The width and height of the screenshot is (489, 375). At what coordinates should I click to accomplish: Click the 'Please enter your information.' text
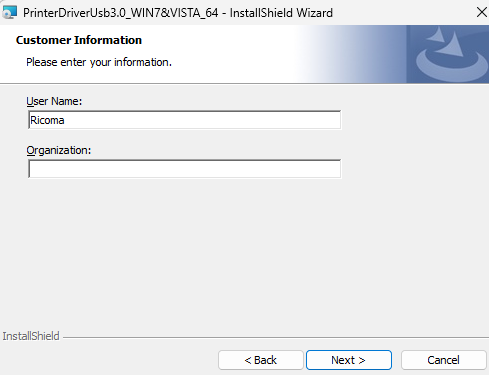point(99,62)
